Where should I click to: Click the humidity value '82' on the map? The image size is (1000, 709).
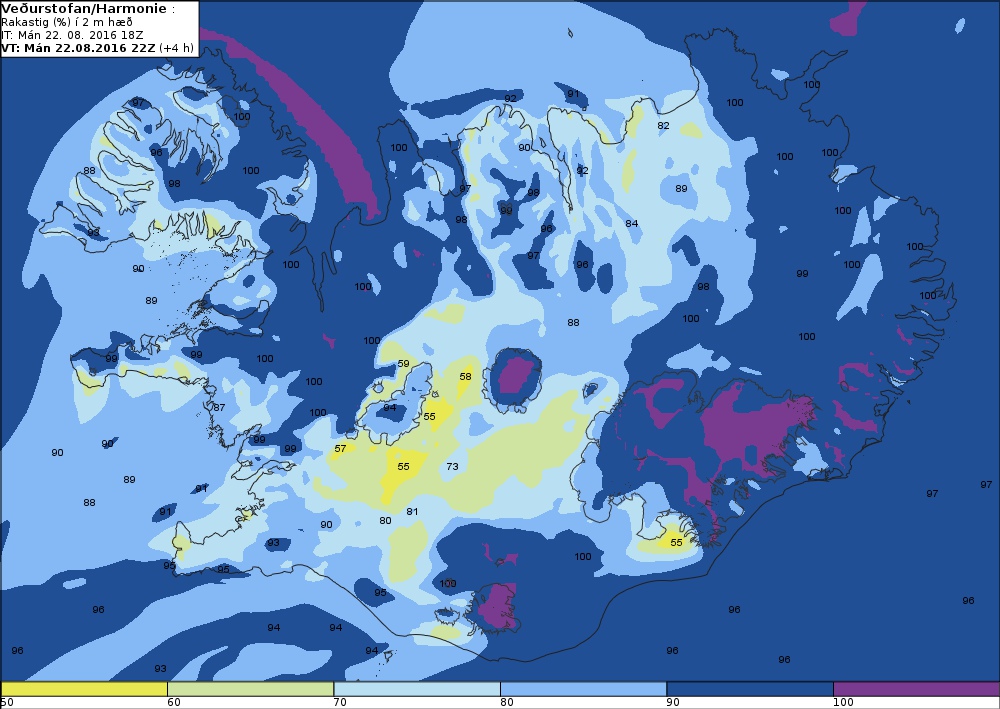[x=663, y=125]
